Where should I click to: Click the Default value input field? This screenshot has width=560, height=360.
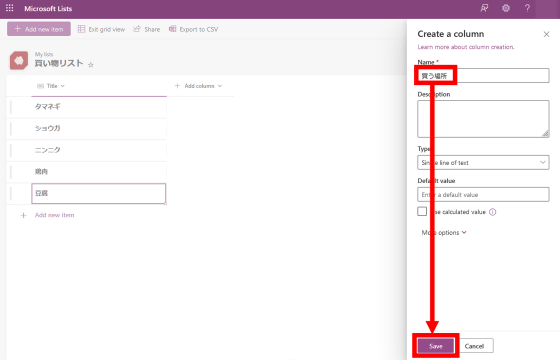point(483,195)
